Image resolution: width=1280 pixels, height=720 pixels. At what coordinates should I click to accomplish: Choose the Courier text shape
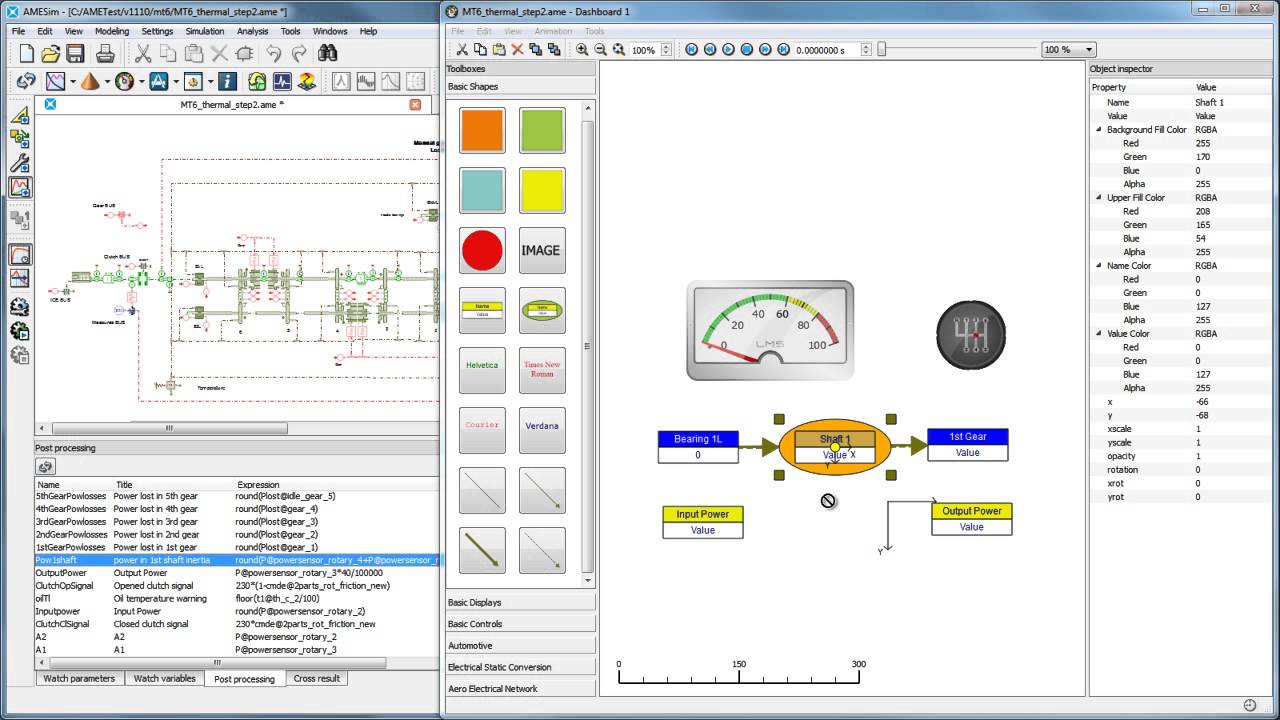click(482, 430)
